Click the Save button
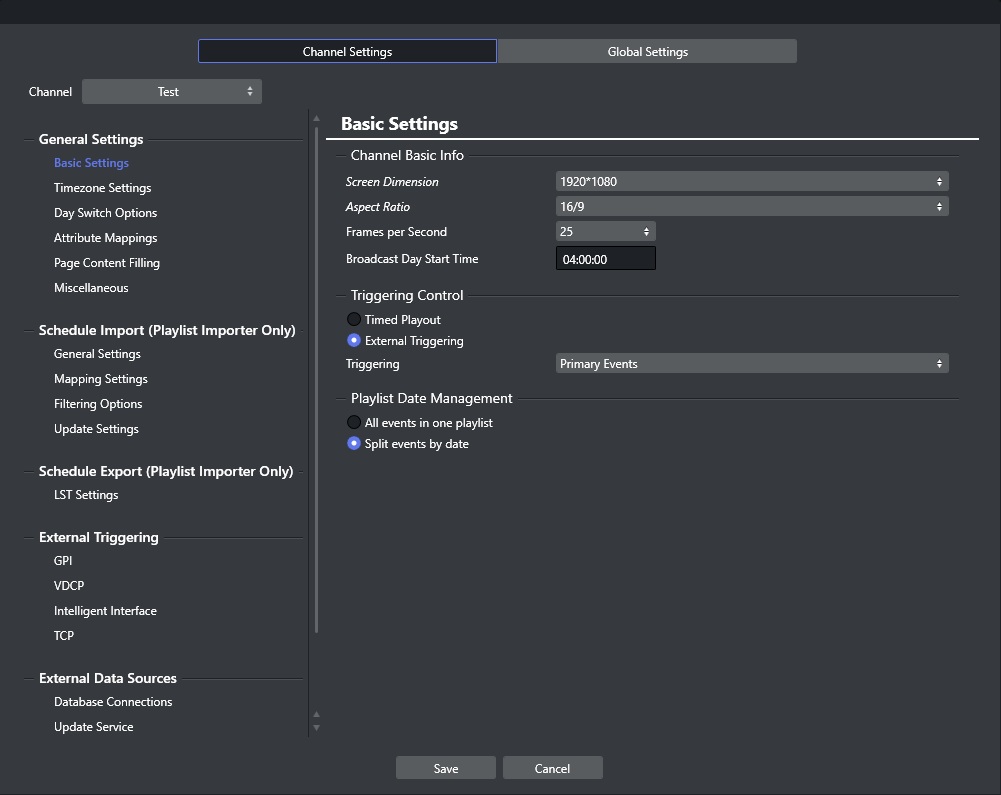The width and height of the screenshot is (1001, 795). 446,768
